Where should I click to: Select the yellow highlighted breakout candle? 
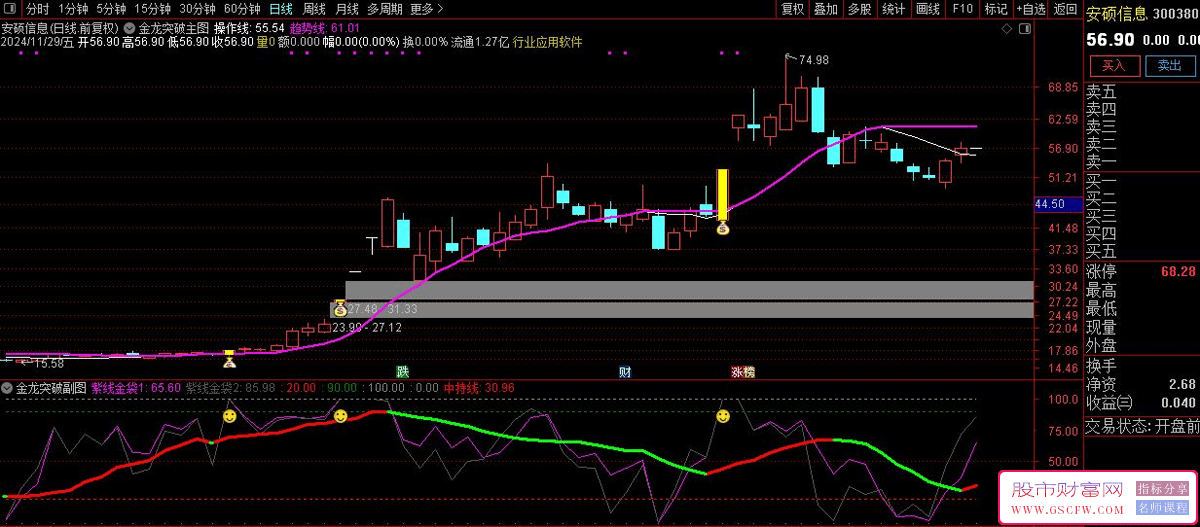722,194
